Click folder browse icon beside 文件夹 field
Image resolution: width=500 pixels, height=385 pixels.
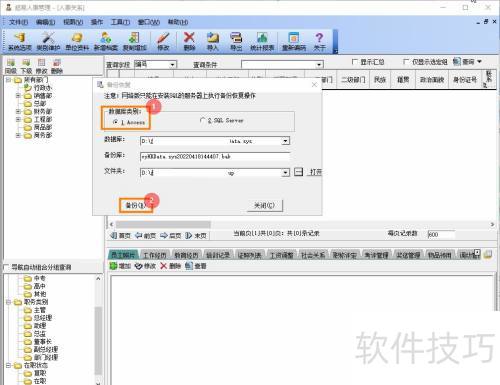click(x=299, y=172)
